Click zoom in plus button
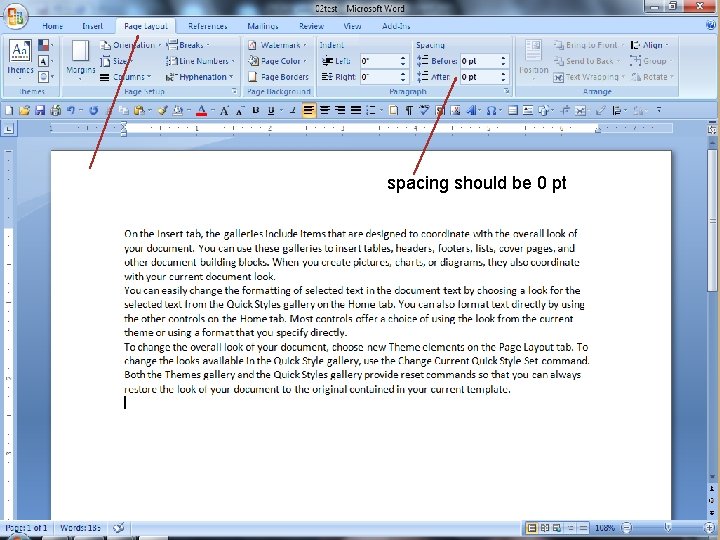Screen dimensions: 720x540 710,528
